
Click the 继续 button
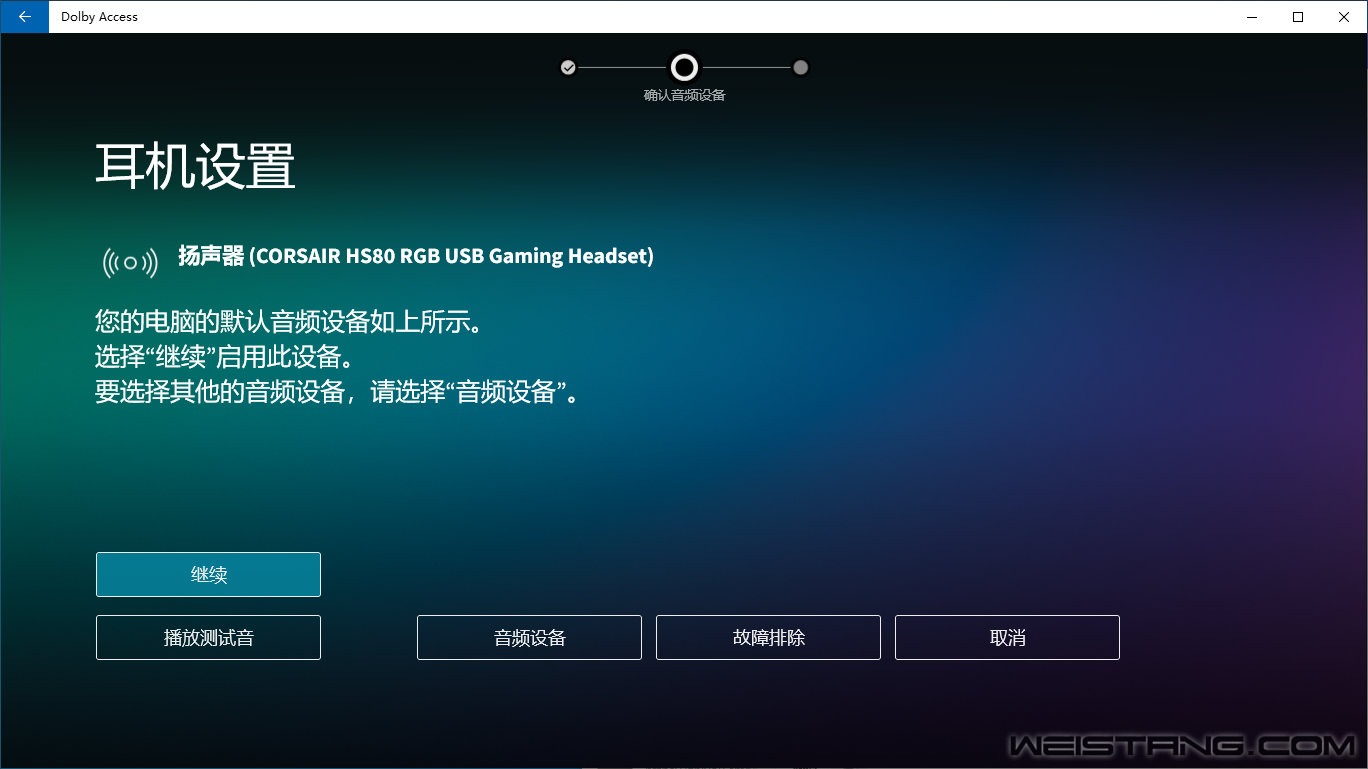tap(208, 575)
